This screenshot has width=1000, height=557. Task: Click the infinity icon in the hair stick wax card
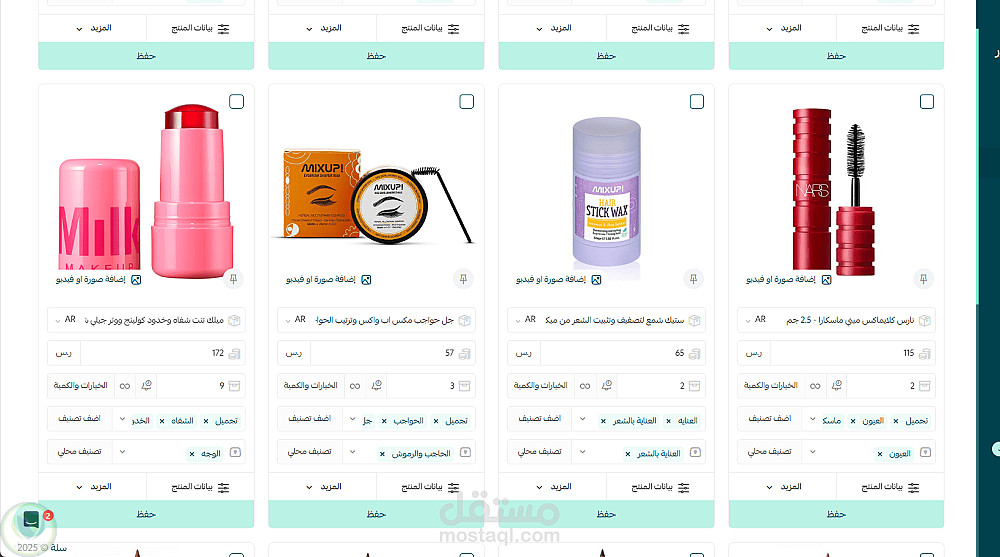585,386
